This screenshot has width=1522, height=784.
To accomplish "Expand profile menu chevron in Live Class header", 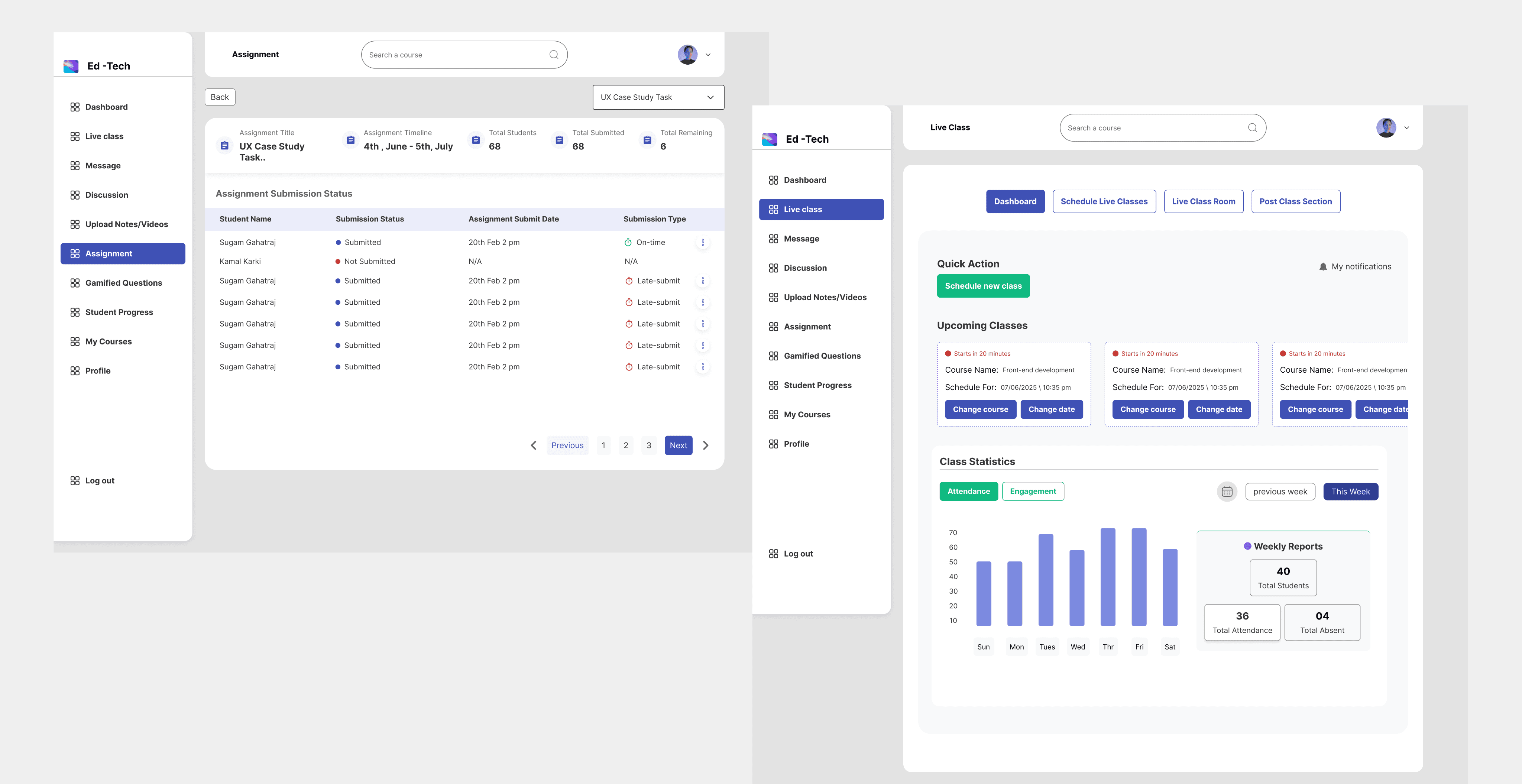I will 1406,127.
